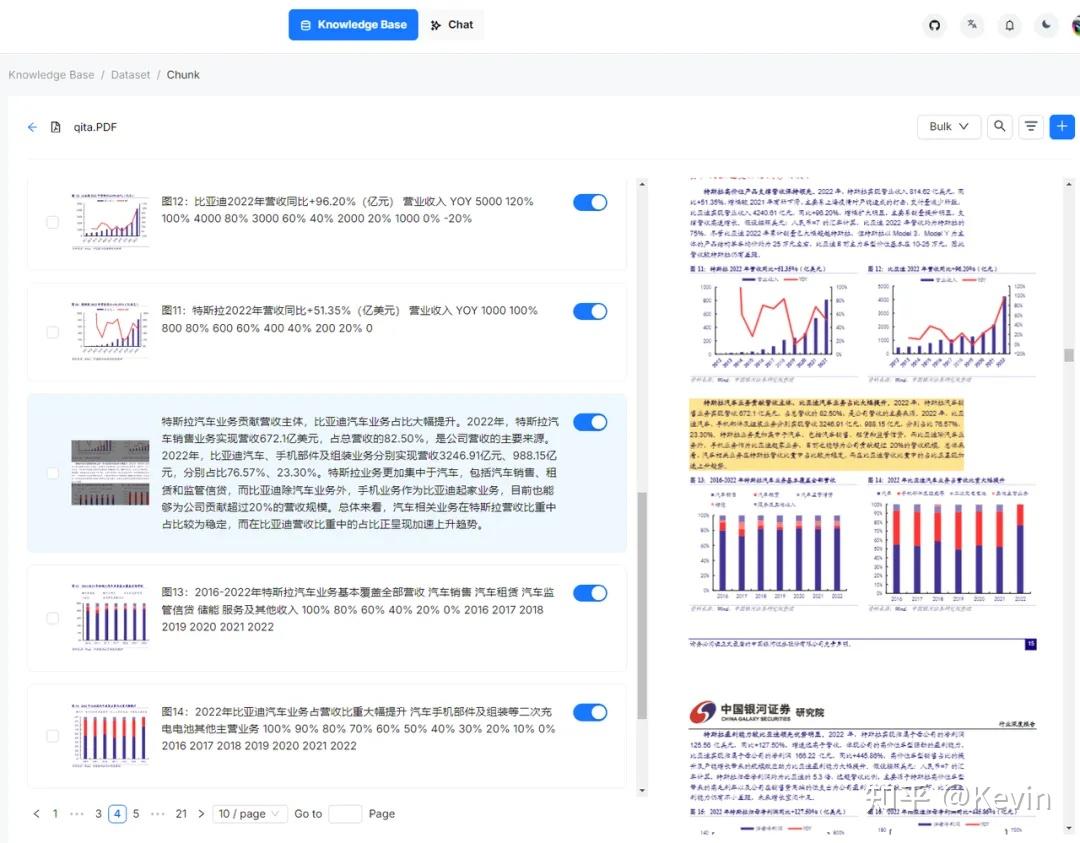Screen dimensions: 1080x843
Task: Open chunk search with the magnifier icon
Action: pyautogui.click(x=999, y=127)
